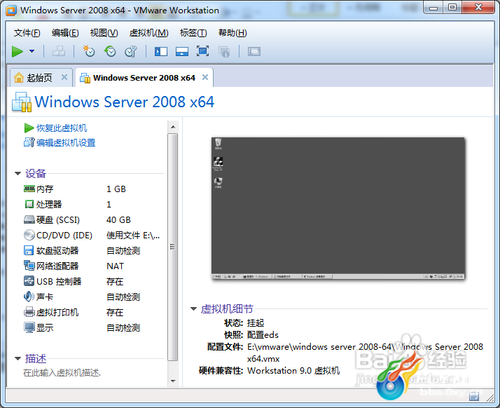Click the send Ctrl+Alt+Del toolbar icon

[x=59, y=51]
